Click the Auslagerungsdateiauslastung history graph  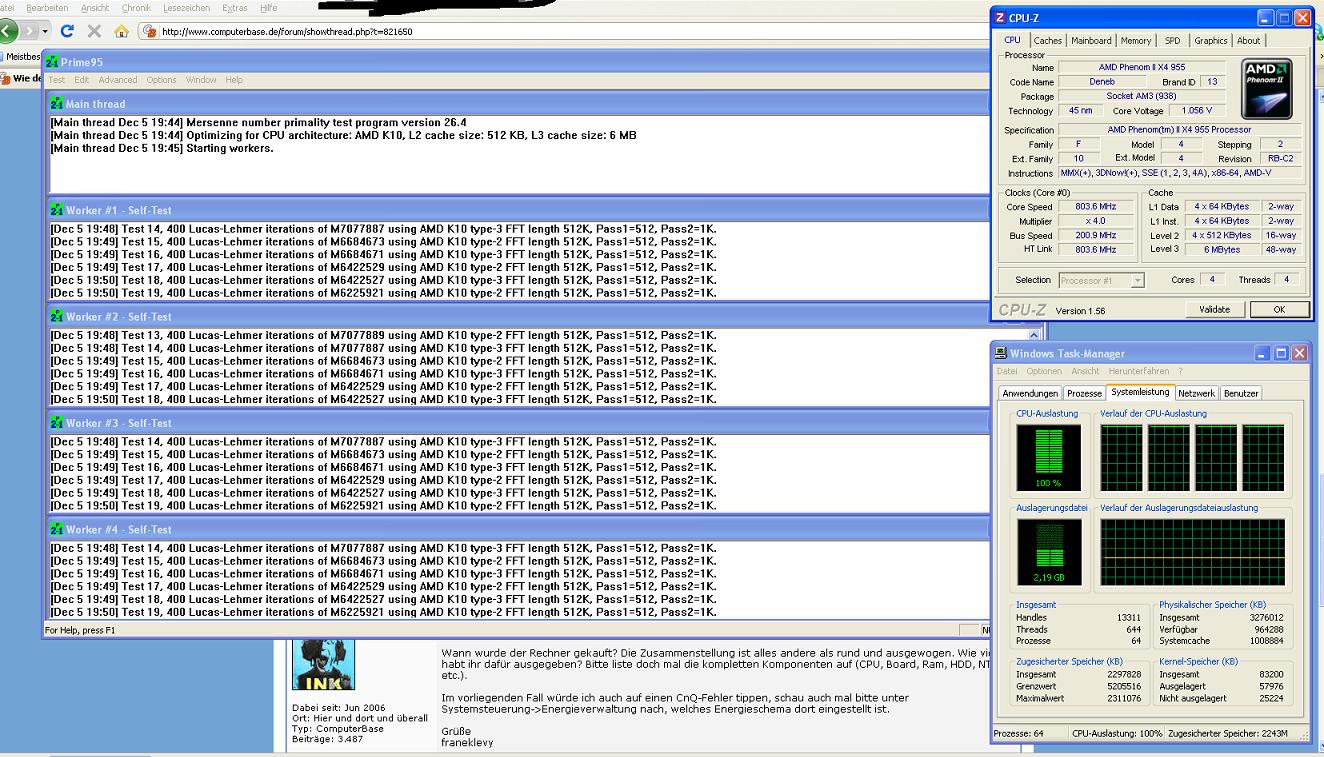[1192, 552]
